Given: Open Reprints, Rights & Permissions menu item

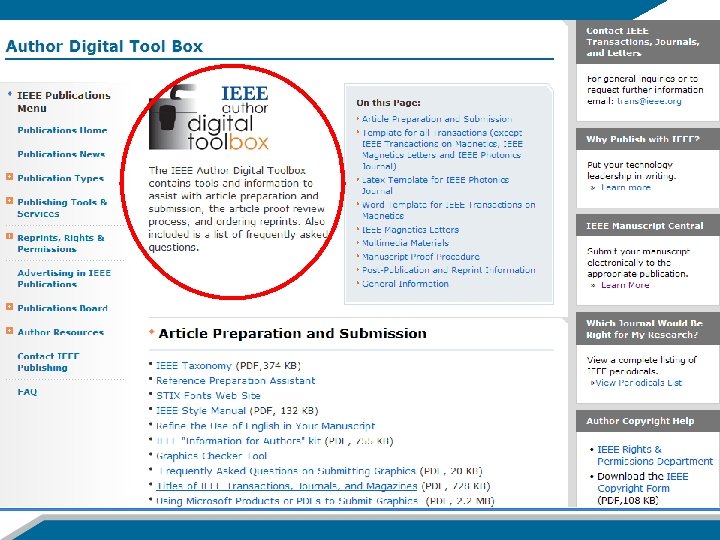Looking at the screenshot, I should 61,243.
